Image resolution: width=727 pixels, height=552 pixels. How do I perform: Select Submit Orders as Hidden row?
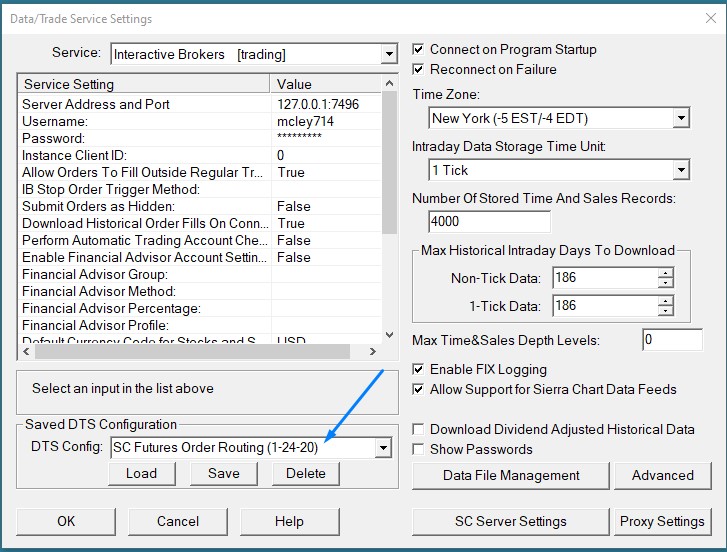tap(200, 206)
